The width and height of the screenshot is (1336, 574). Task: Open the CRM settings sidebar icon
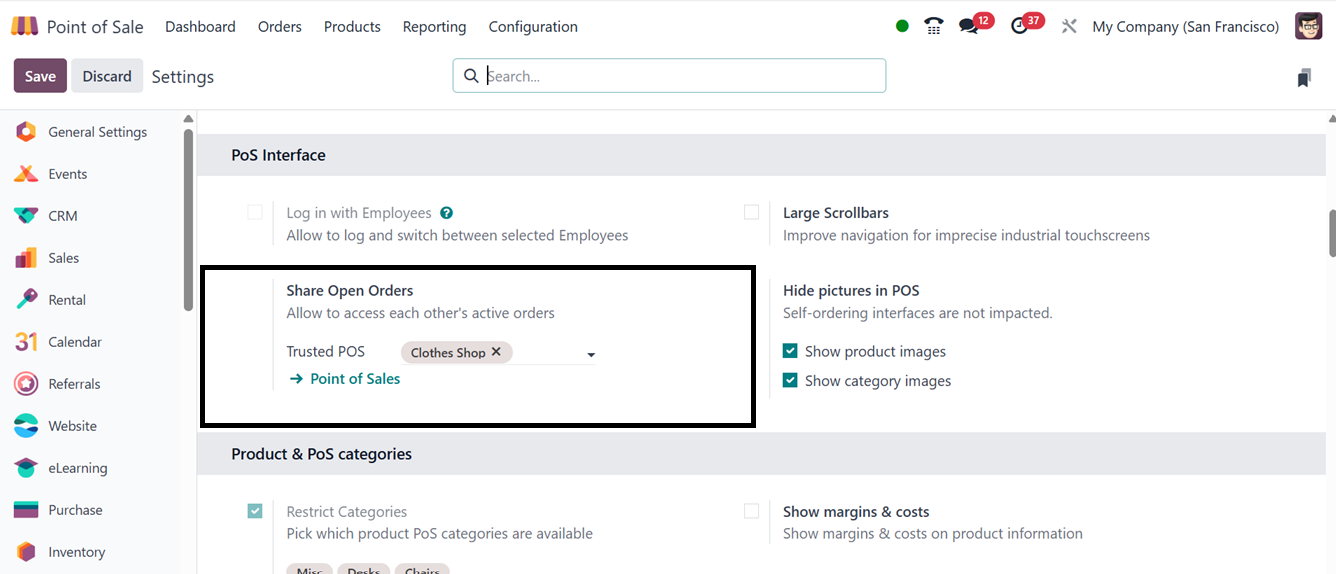pyautogui.click(x=26, y=216)
